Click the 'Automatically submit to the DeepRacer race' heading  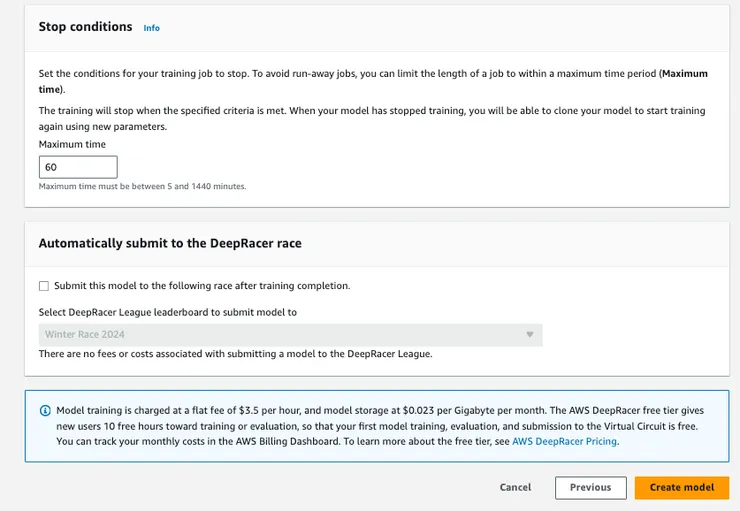pyautogui.click(x=170, y=243)
